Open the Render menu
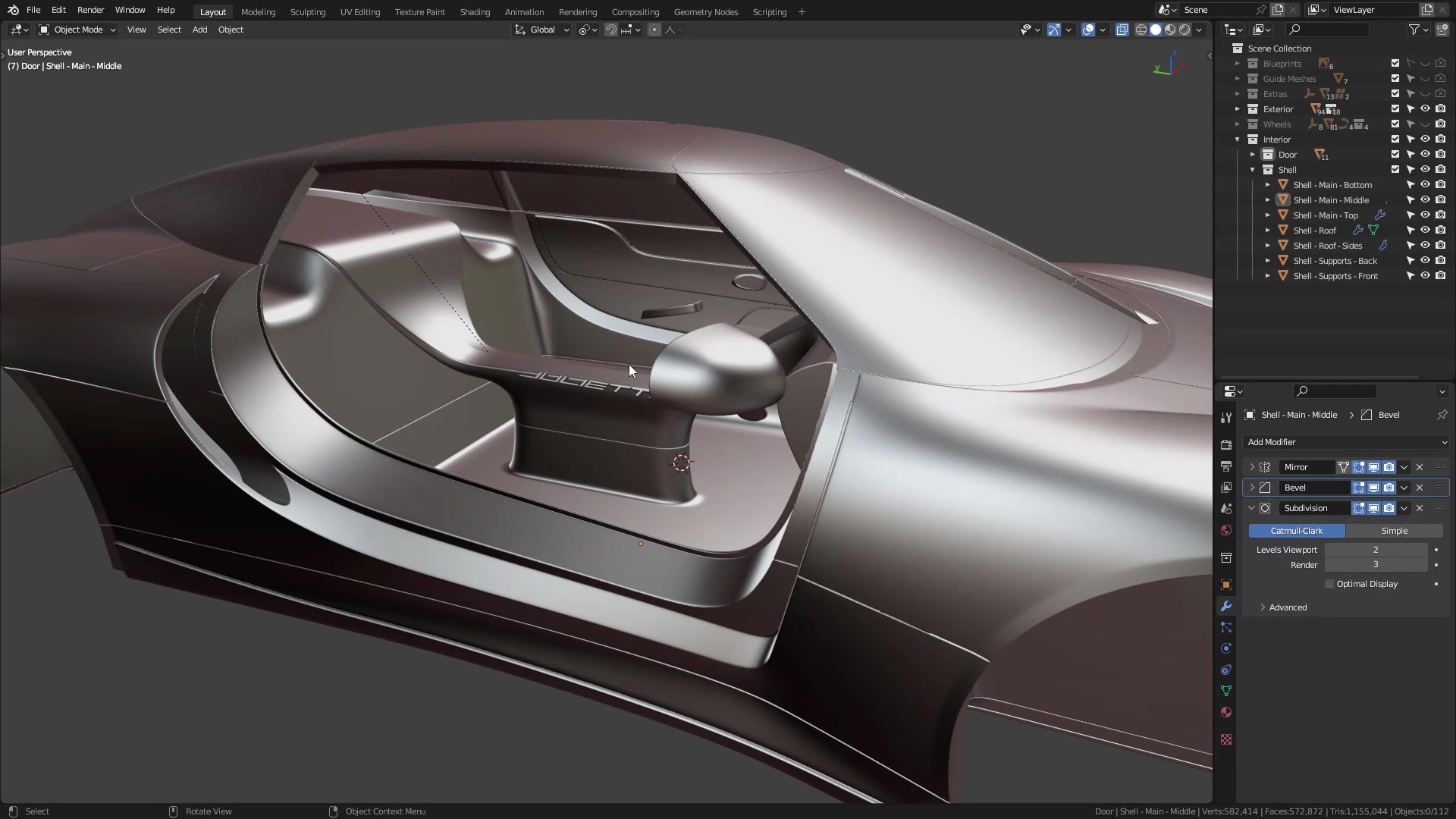This screenshot has width=1456, height=819. tap(90, 10)
